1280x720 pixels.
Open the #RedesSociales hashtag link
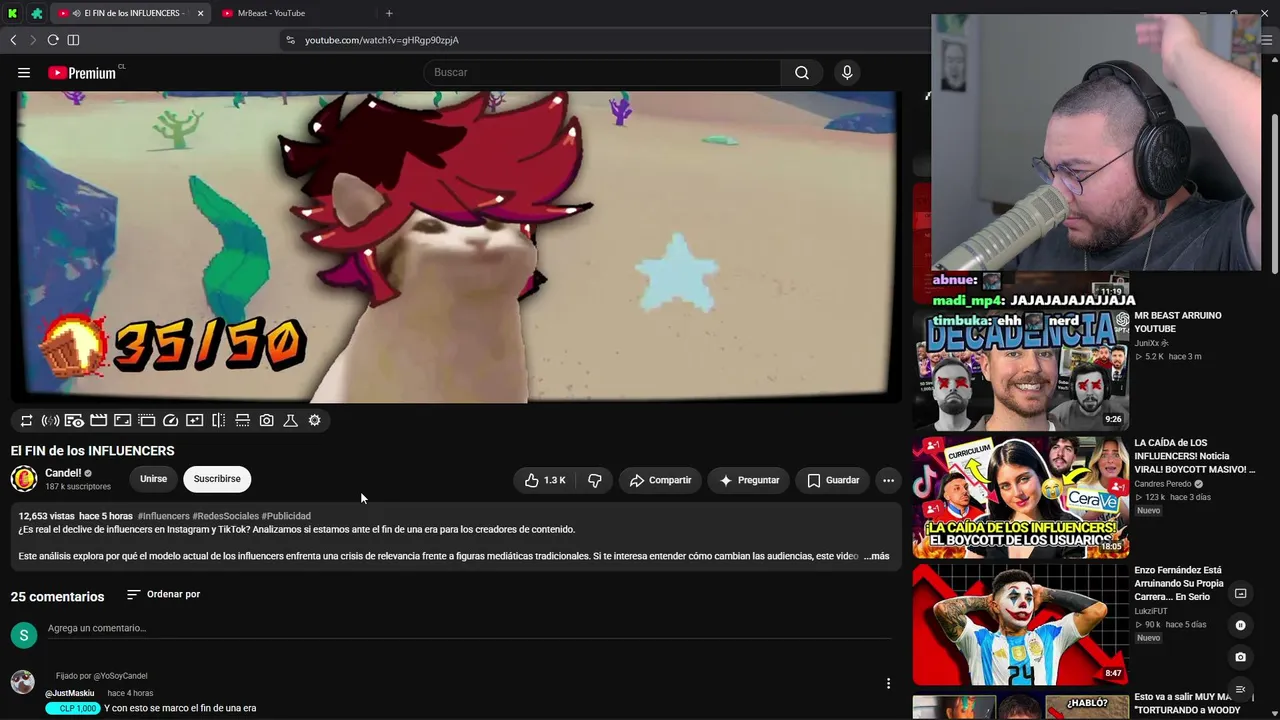tap(225, 516)
